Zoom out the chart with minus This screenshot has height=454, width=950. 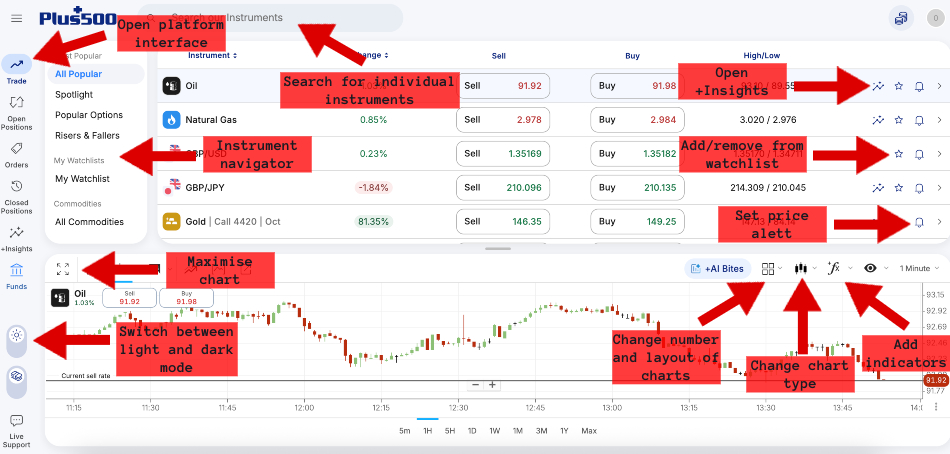tap(476, 385)
